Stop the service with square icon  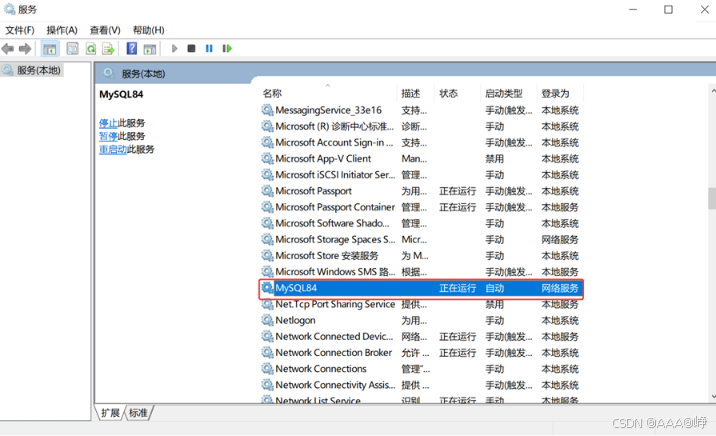191,48
